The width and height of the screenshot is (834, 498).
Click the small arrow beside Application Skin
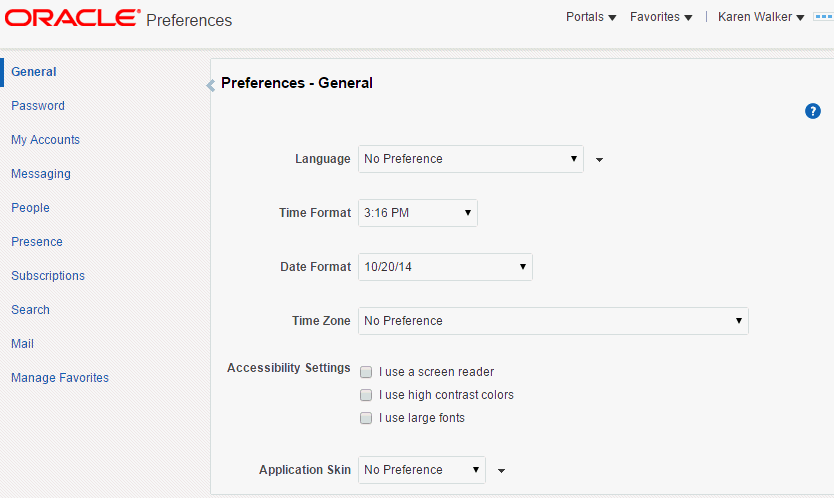click(x=501, y=470)
